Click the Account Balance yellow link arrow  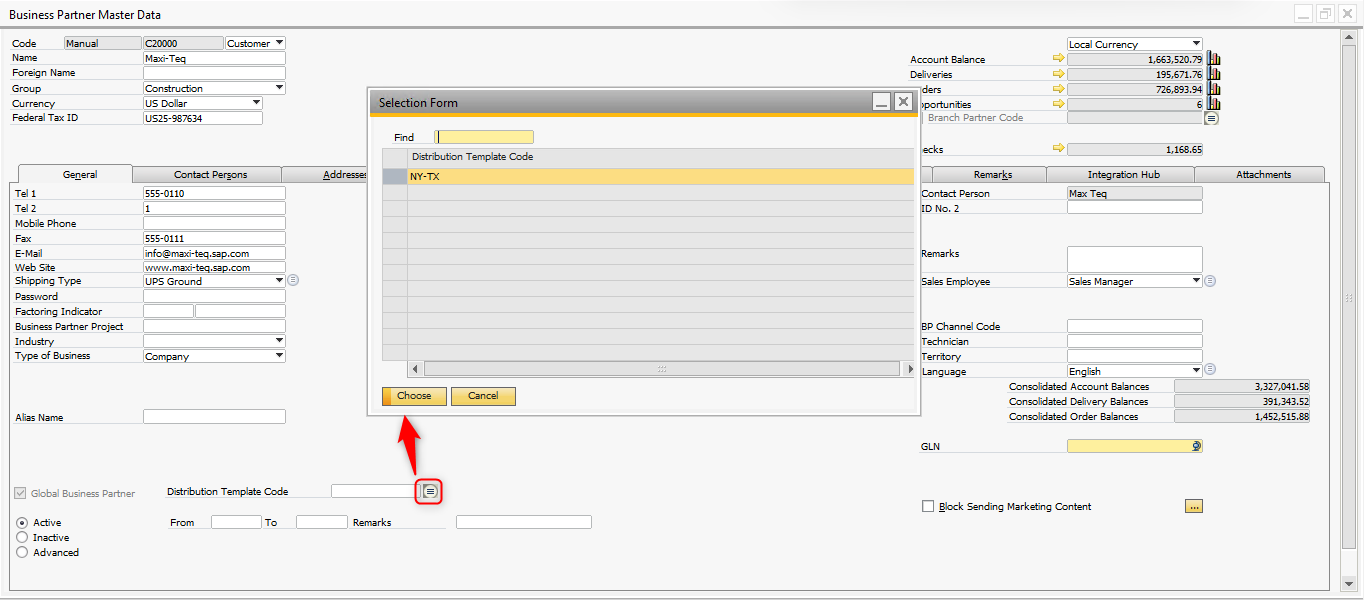point(1058,59)
